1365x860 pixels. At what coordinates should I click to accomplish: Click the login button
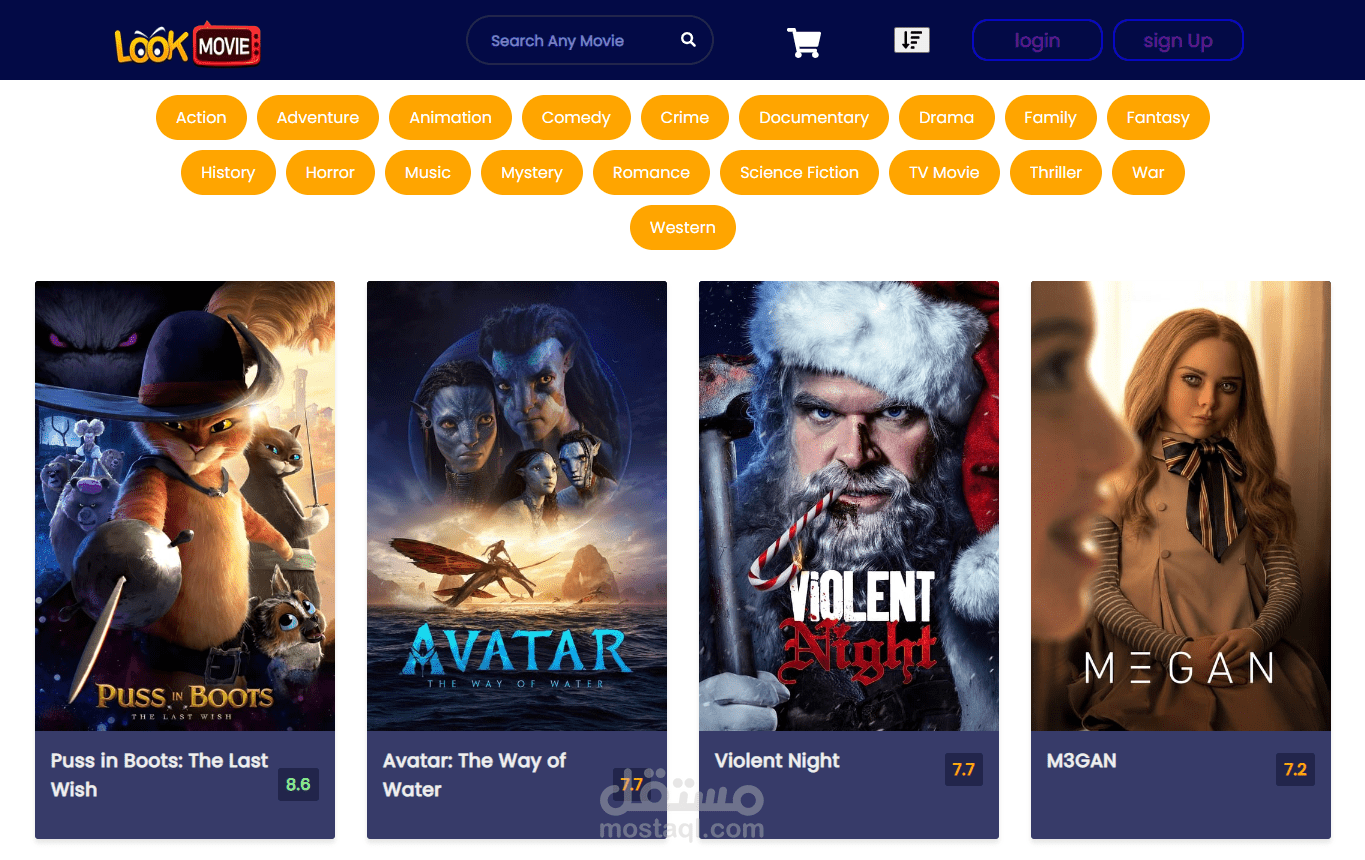(1037, 40)
